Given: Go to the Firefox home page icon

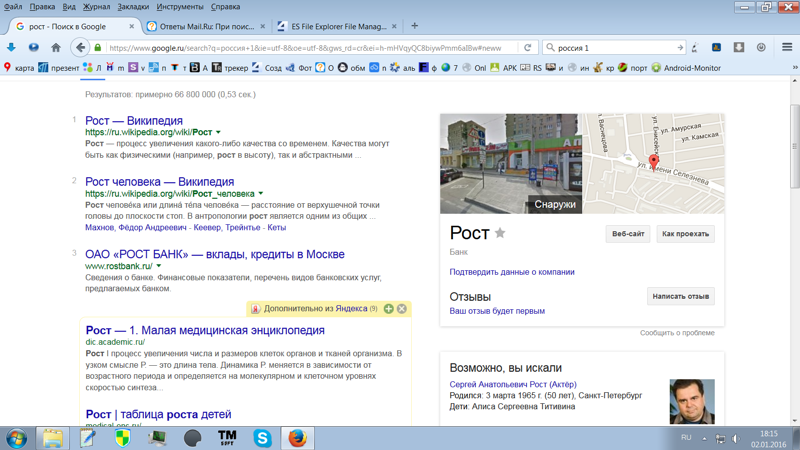Looking at the screenshot, I should click(56, 47).
